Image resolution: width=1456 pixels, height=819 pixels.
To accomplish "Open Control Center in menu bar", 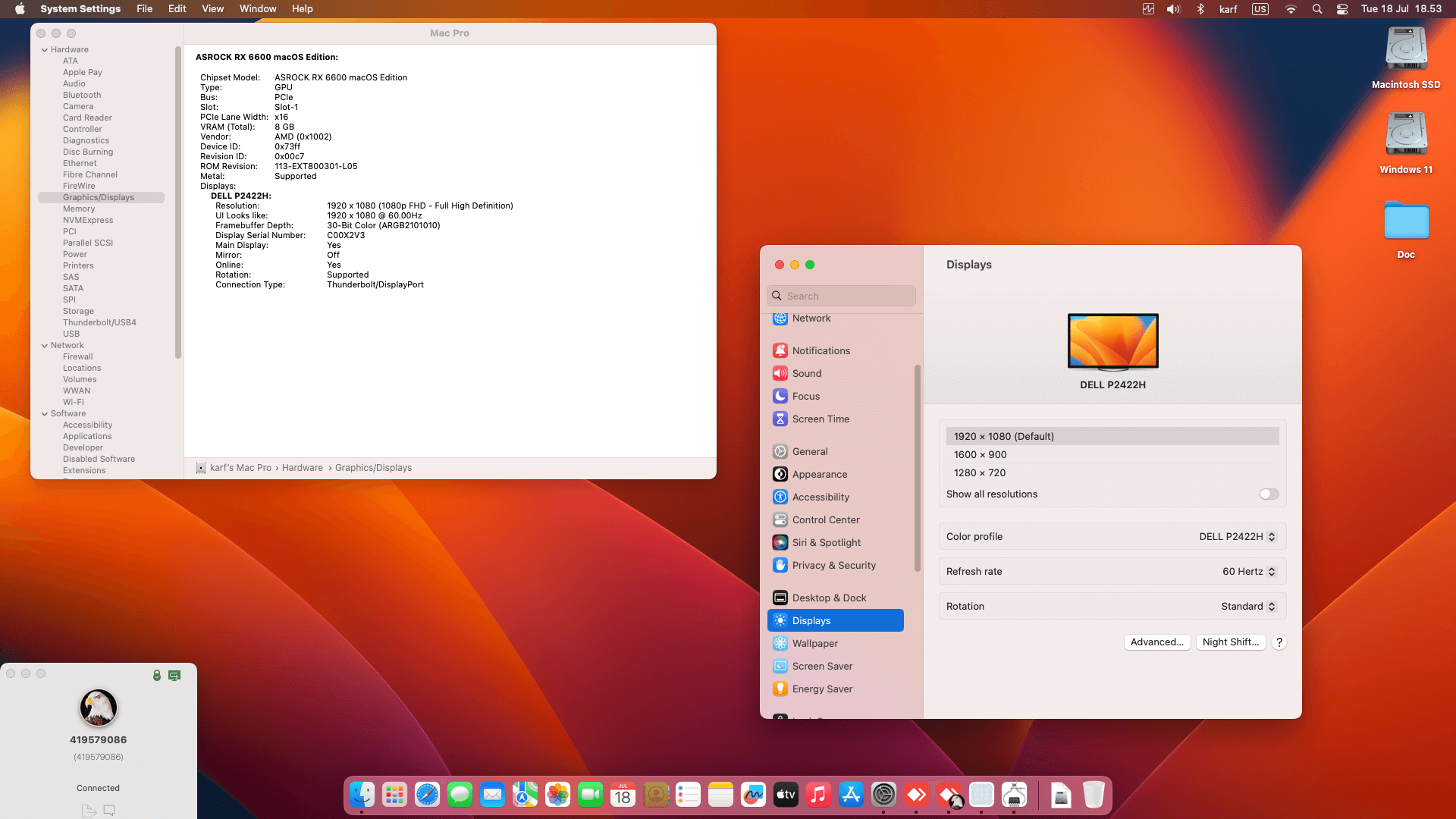I will pyautogui.click(x=1341, y=9).
